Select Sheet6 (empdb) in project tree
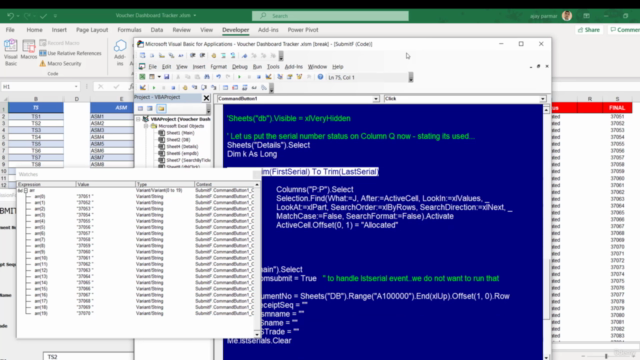Viewport: 640px width, 360px height. tap(178, 153)
